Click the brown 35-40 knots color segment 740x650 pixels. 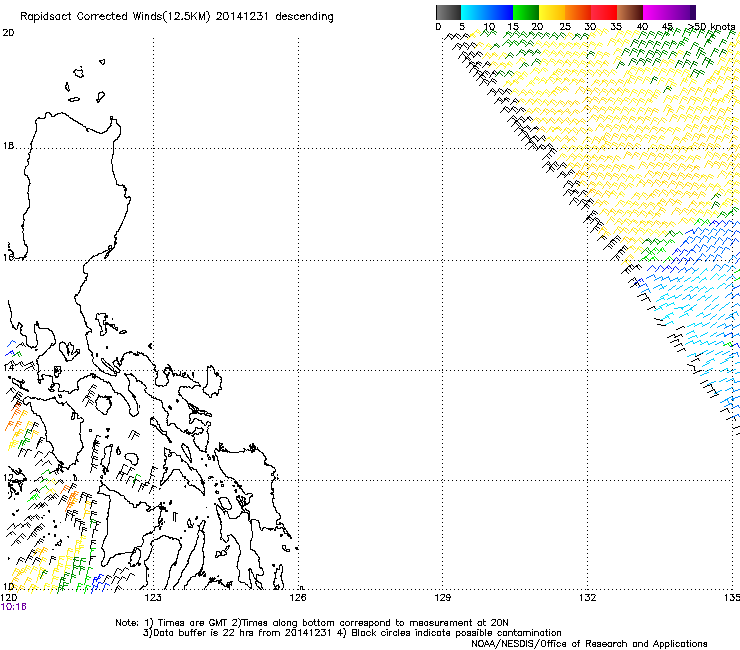(630, 12)
